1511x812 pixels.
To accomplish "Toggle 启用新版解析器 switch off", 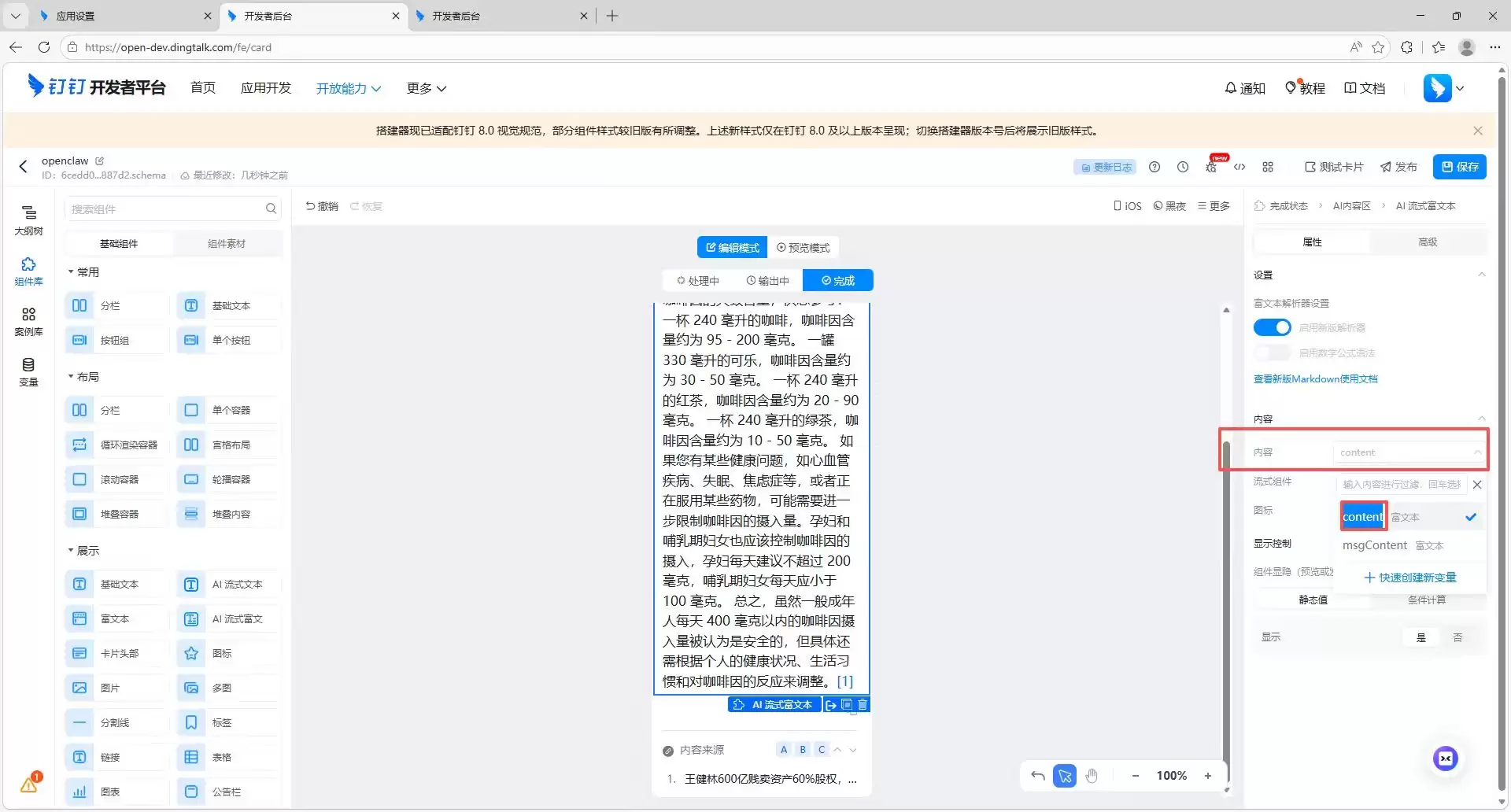I will (1272, 327).
